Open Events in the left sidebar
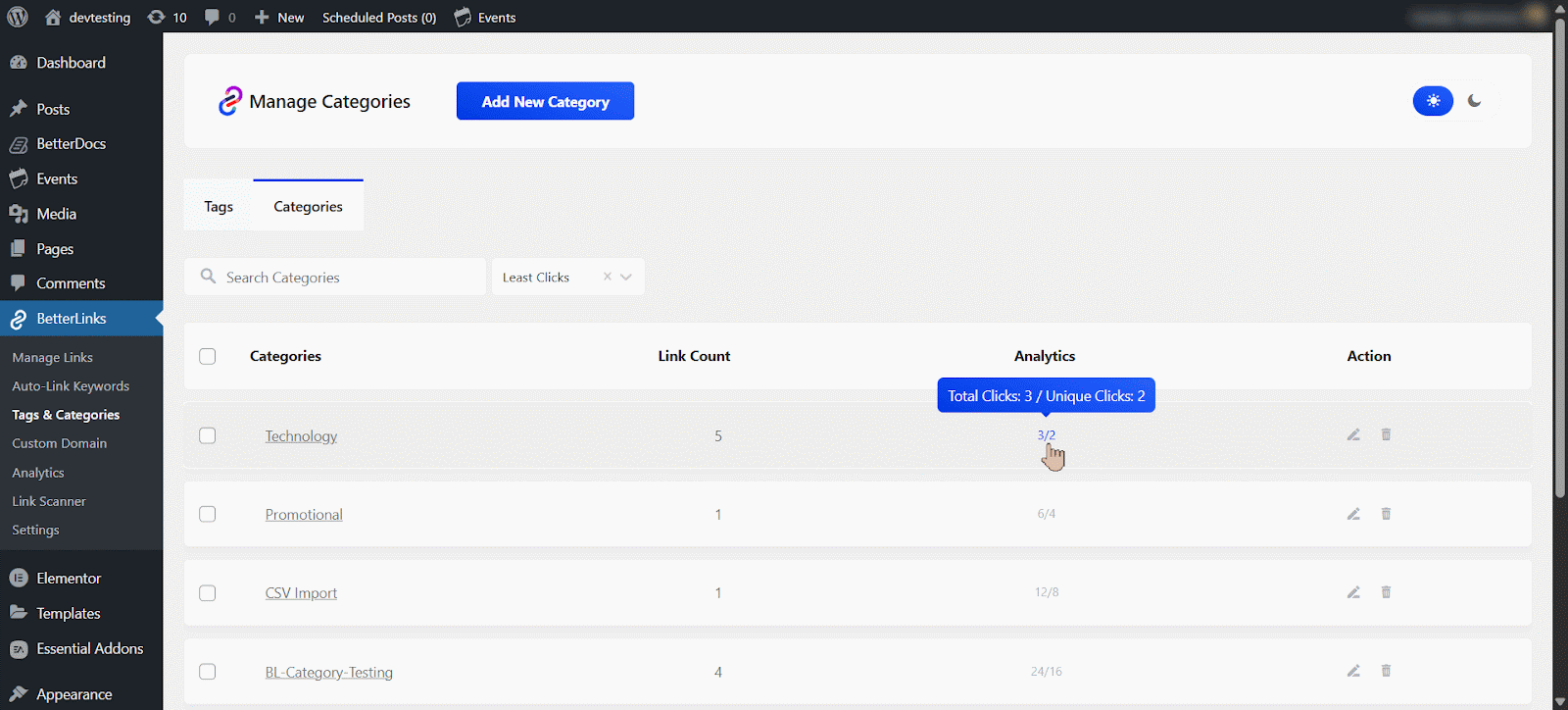The width and height of the screenshot is (1568, 710). (x=81, y=179)
